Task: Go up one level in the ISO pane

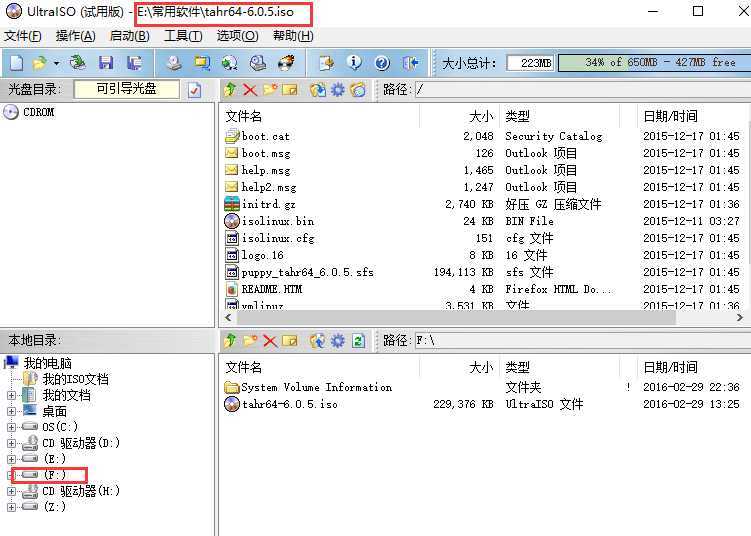Action: click(x=230, y=89)
